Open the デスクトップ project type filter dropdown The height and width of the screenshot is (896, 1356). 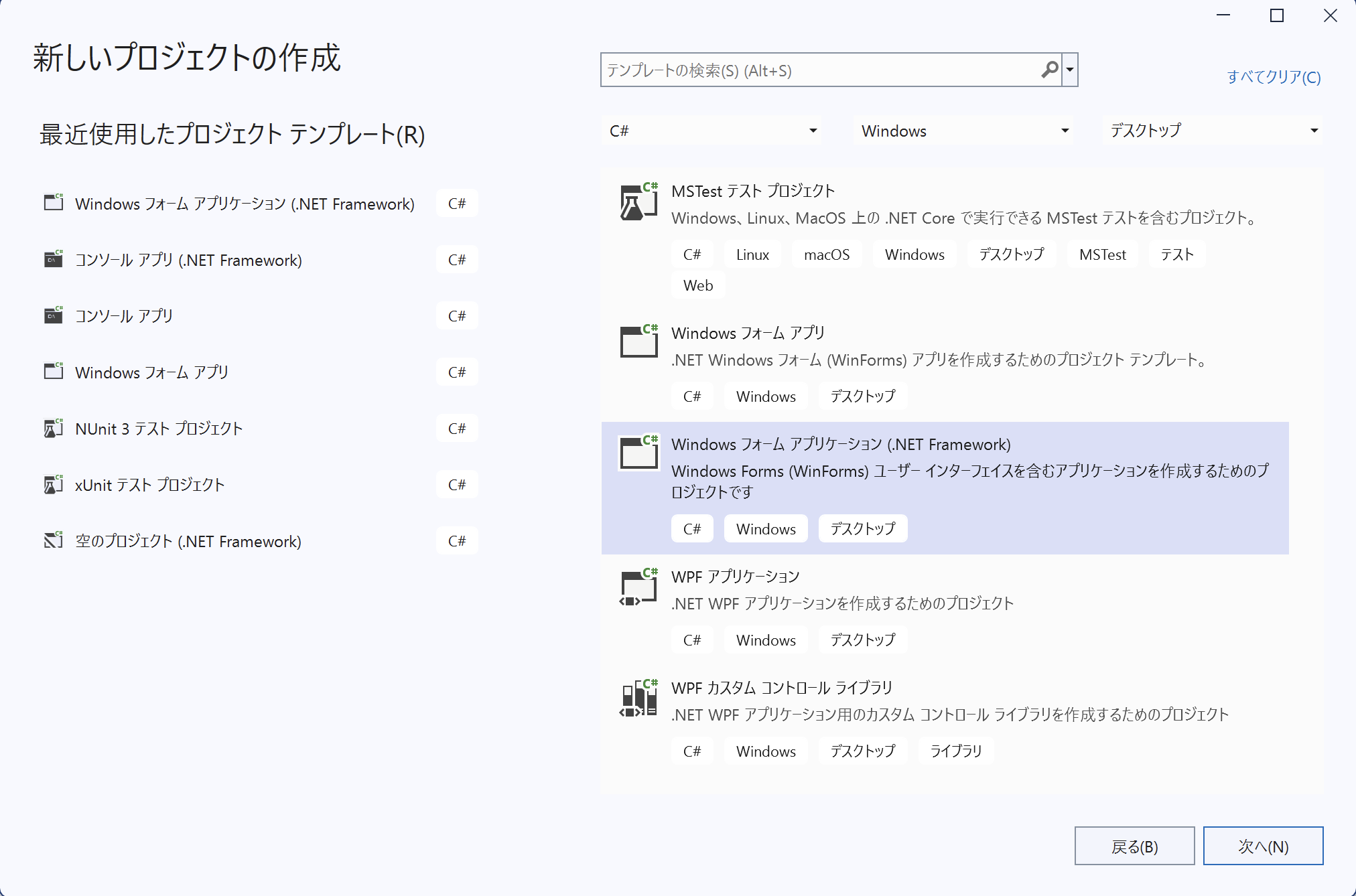pyautogui.click(x=1213, y=131)
